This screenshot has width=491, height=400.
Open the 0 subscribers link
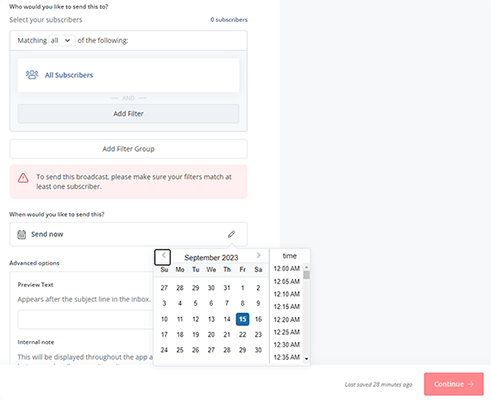point(229,20)
